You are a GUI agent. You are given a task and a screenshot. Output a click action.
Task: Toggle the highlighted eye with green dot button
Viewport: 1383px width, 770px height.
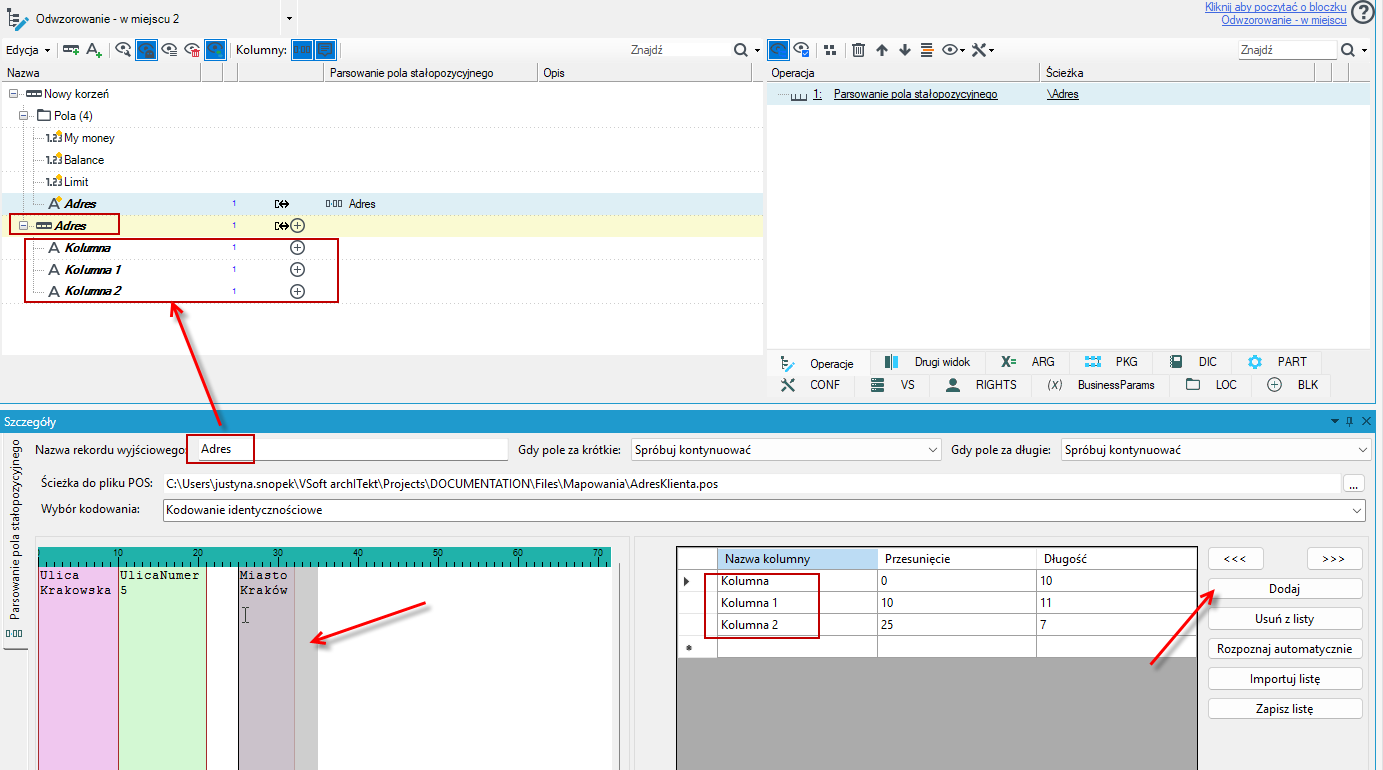[216, 49]
